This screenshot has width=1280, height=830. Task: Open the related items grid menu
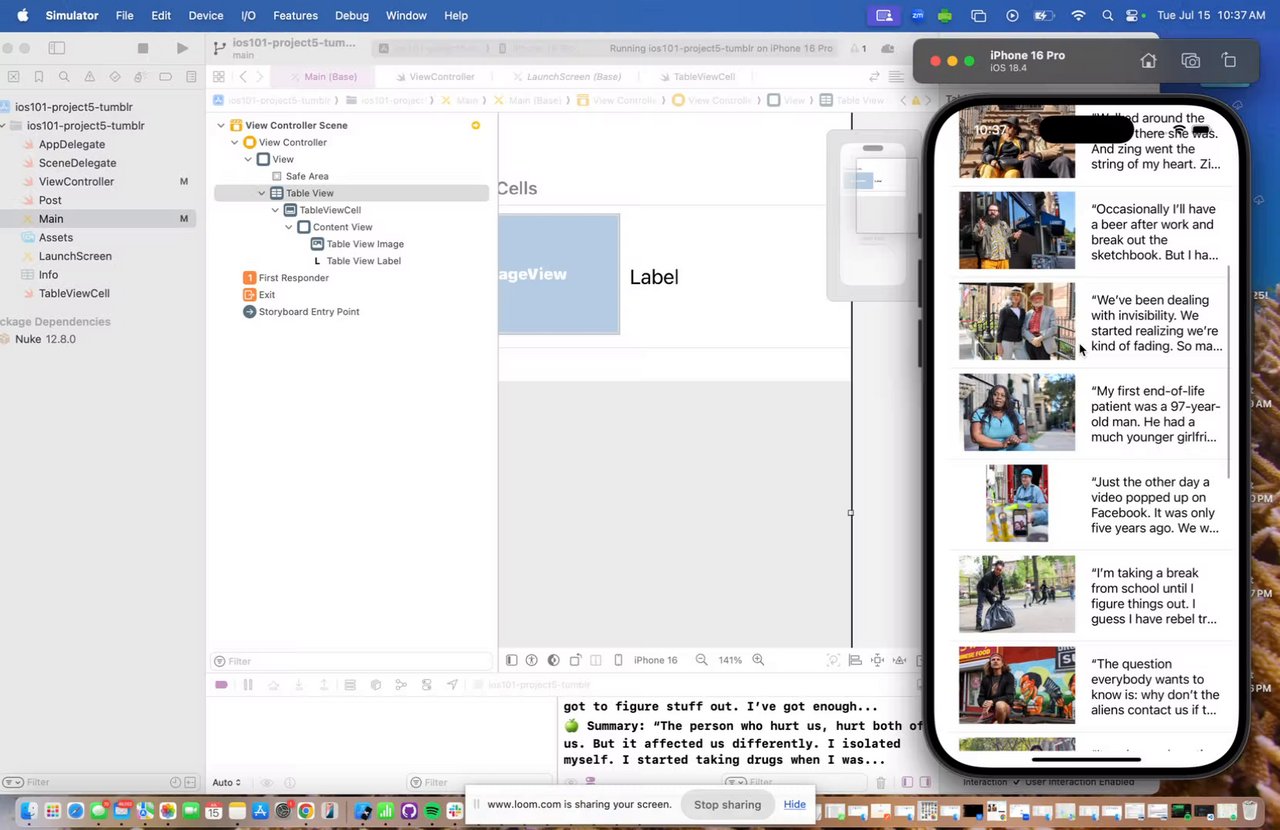(x=219, y=77)
